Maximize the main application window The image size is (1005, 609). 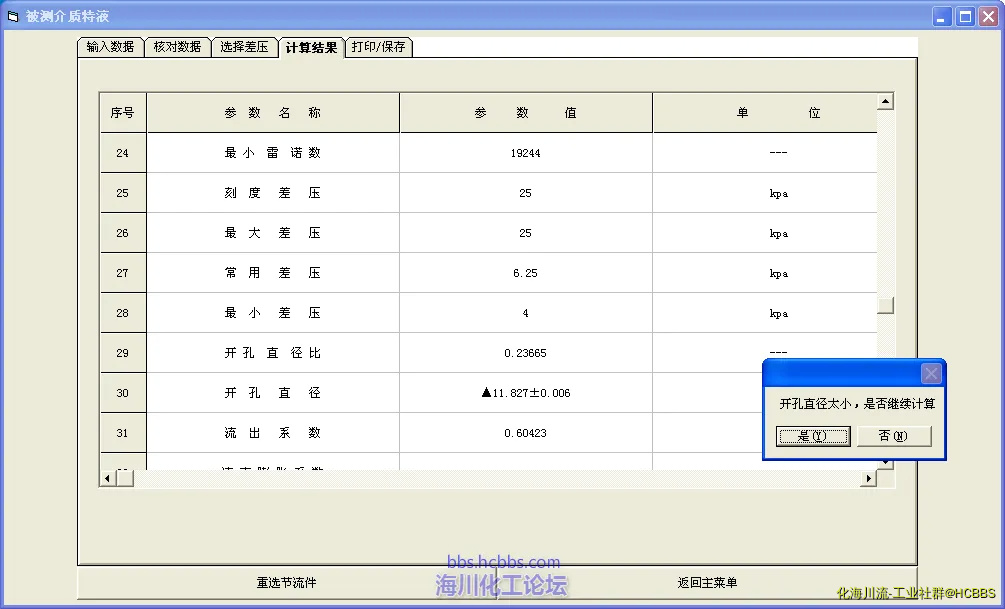pos(965,16)
